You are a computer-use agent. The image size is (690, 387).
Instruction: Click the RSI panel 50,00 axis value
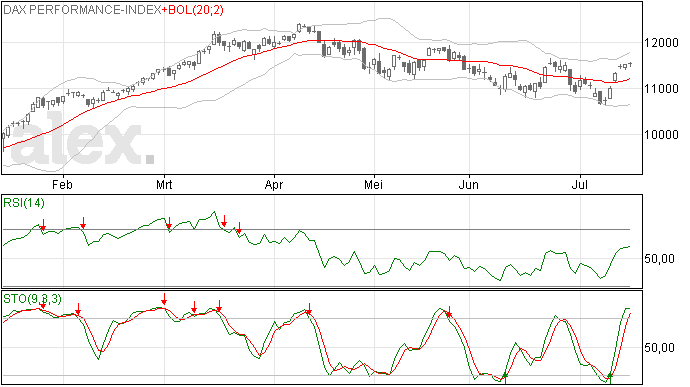[x=659, y=258]
